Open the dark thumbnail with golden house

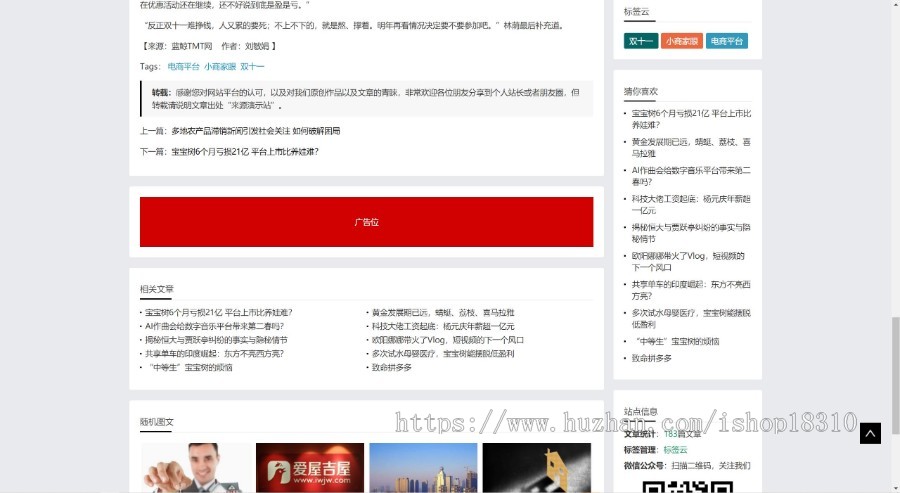tap(536, 468)
